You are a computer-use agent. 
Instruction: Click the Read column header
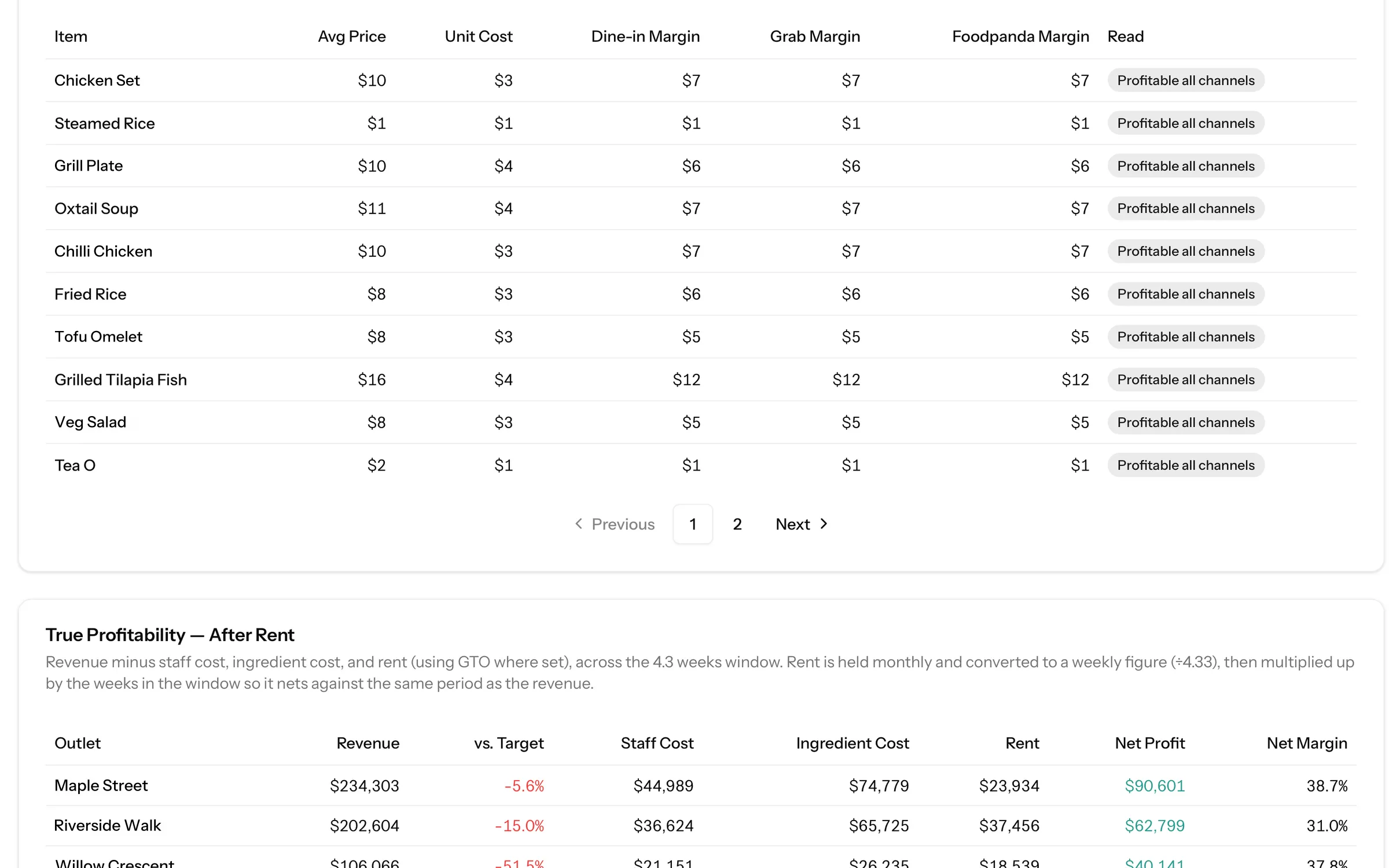click(1125, 36)
